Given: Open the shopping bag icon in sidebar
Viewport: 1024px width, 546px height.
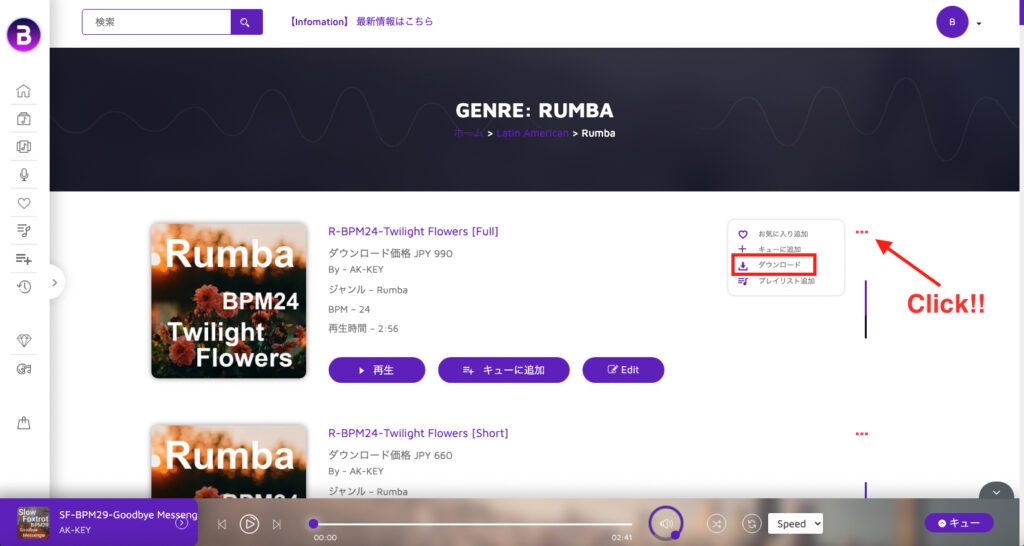Looking at the screenshot, I should point(24,423).
